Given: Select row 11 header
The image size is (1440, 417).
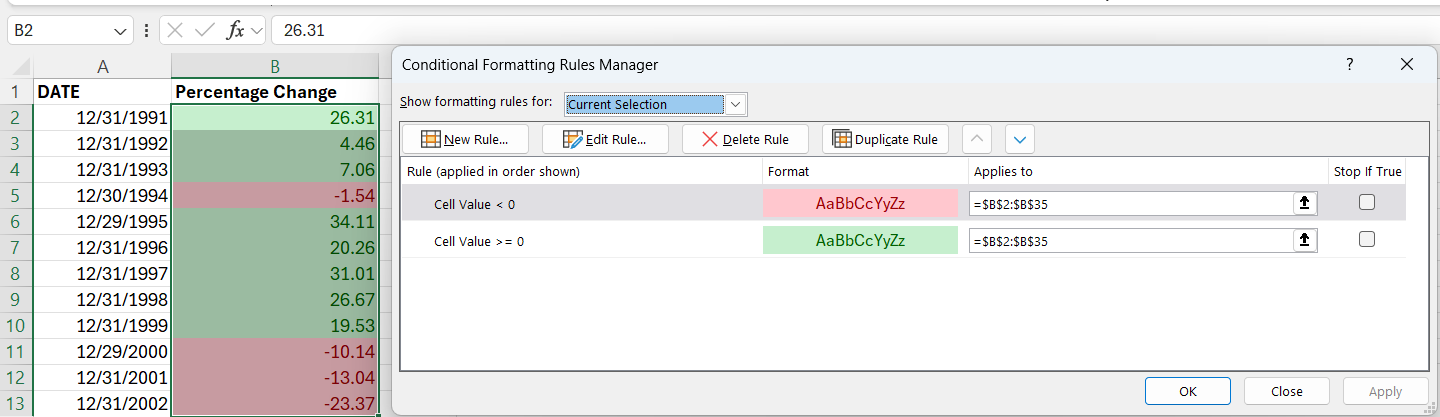Looking at the screenshot, I should point(16,352).
